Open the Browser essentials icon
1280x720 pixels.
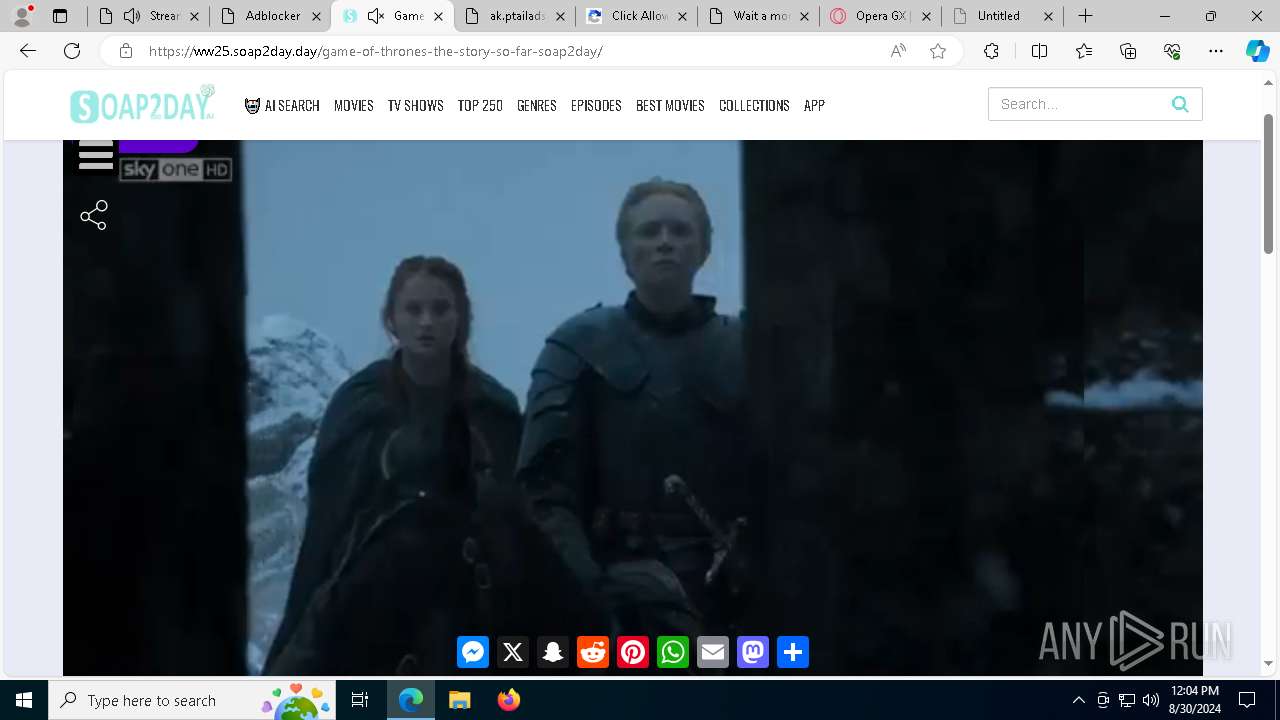[x=1172, y=51]
